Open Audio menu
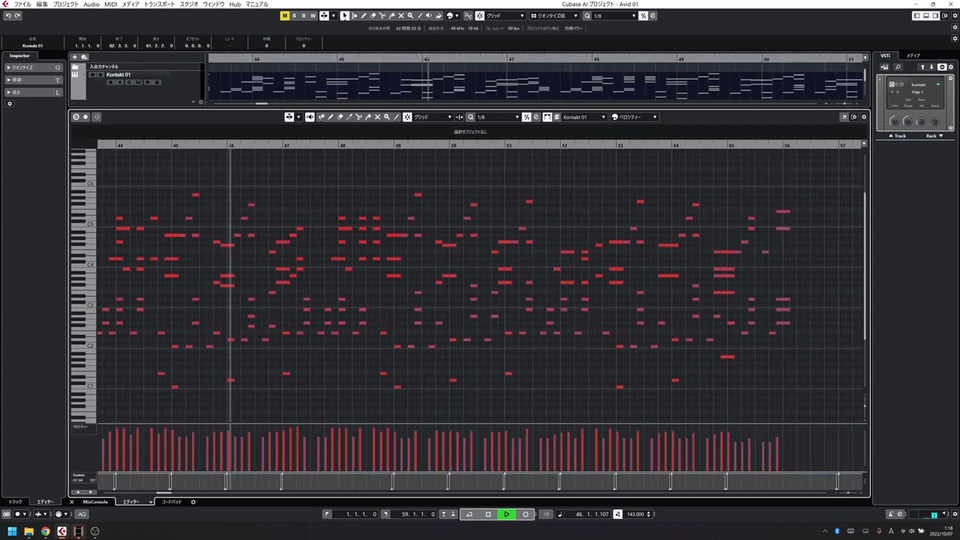Screen dimensions: 960x540 click(91, 4)
